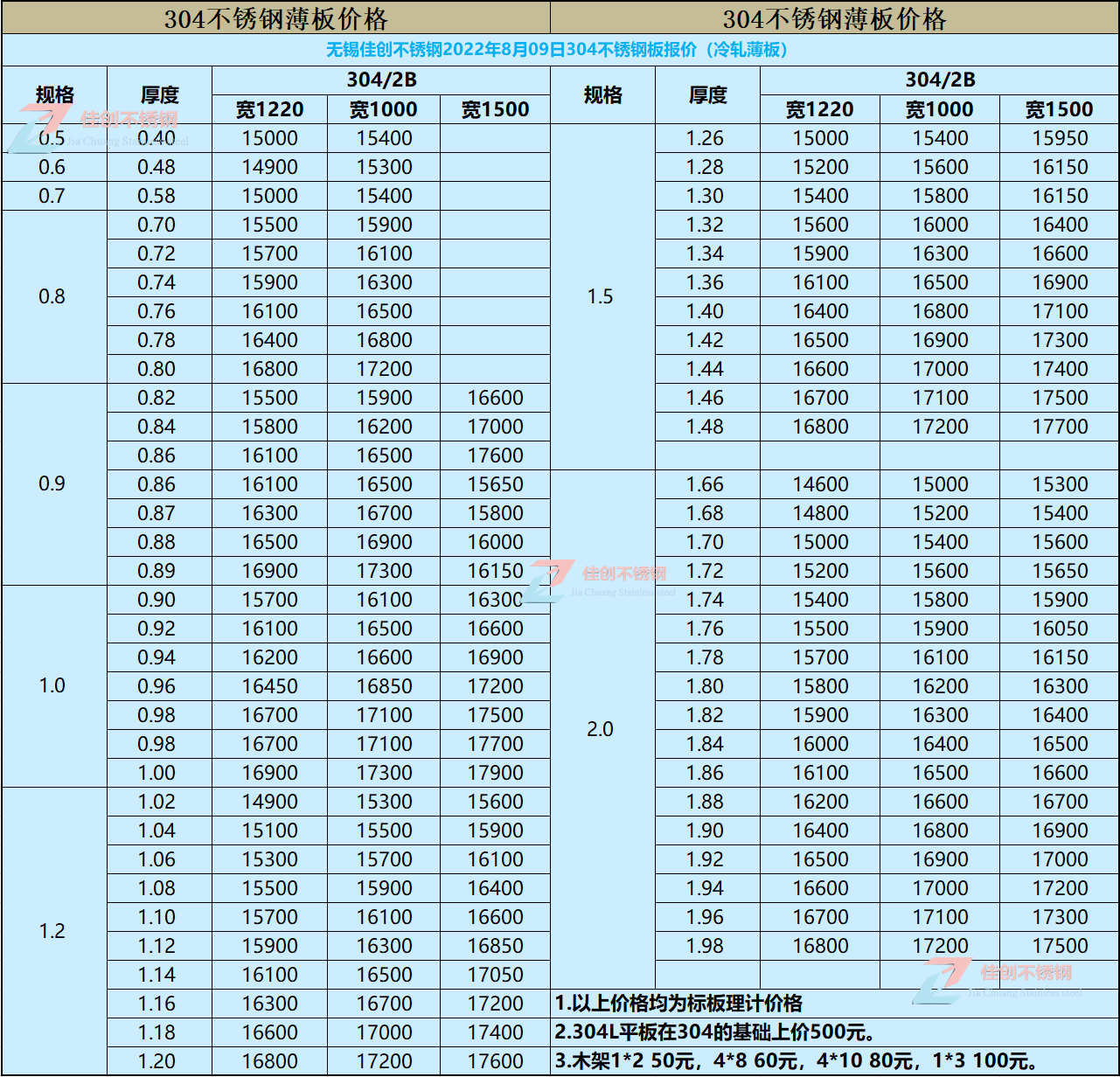
Task: Click the thickness cell 1.98 on right table
Action: (x=706, y=945)
